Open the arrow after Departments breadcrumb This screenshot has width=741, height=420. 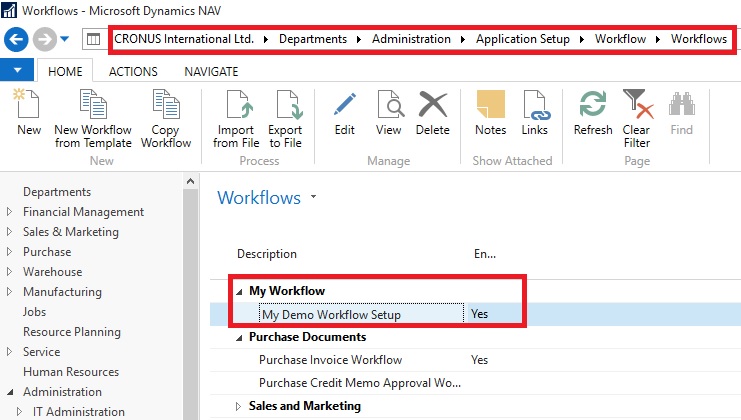359,39
